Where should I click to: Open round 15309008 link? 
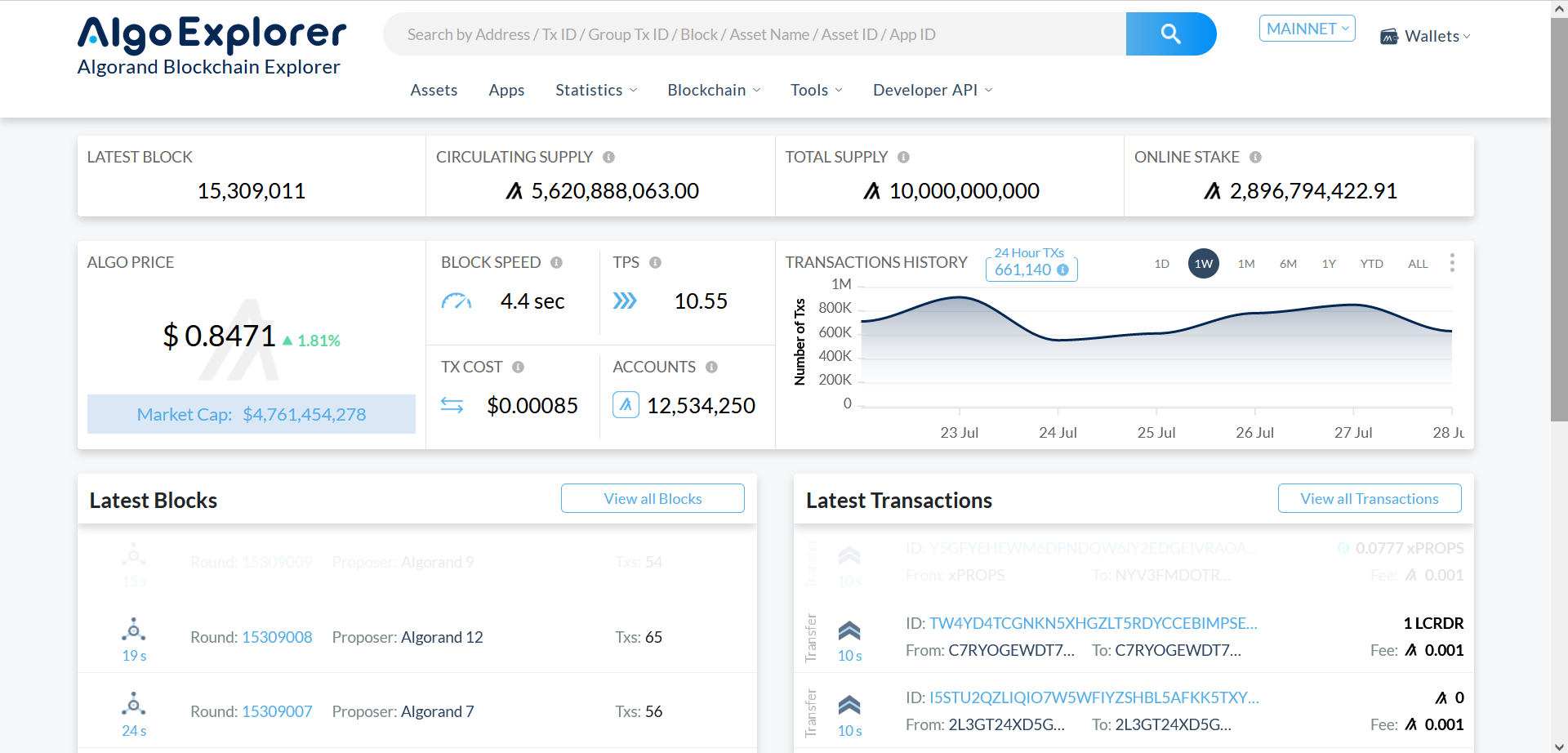(x=277, y=637)
